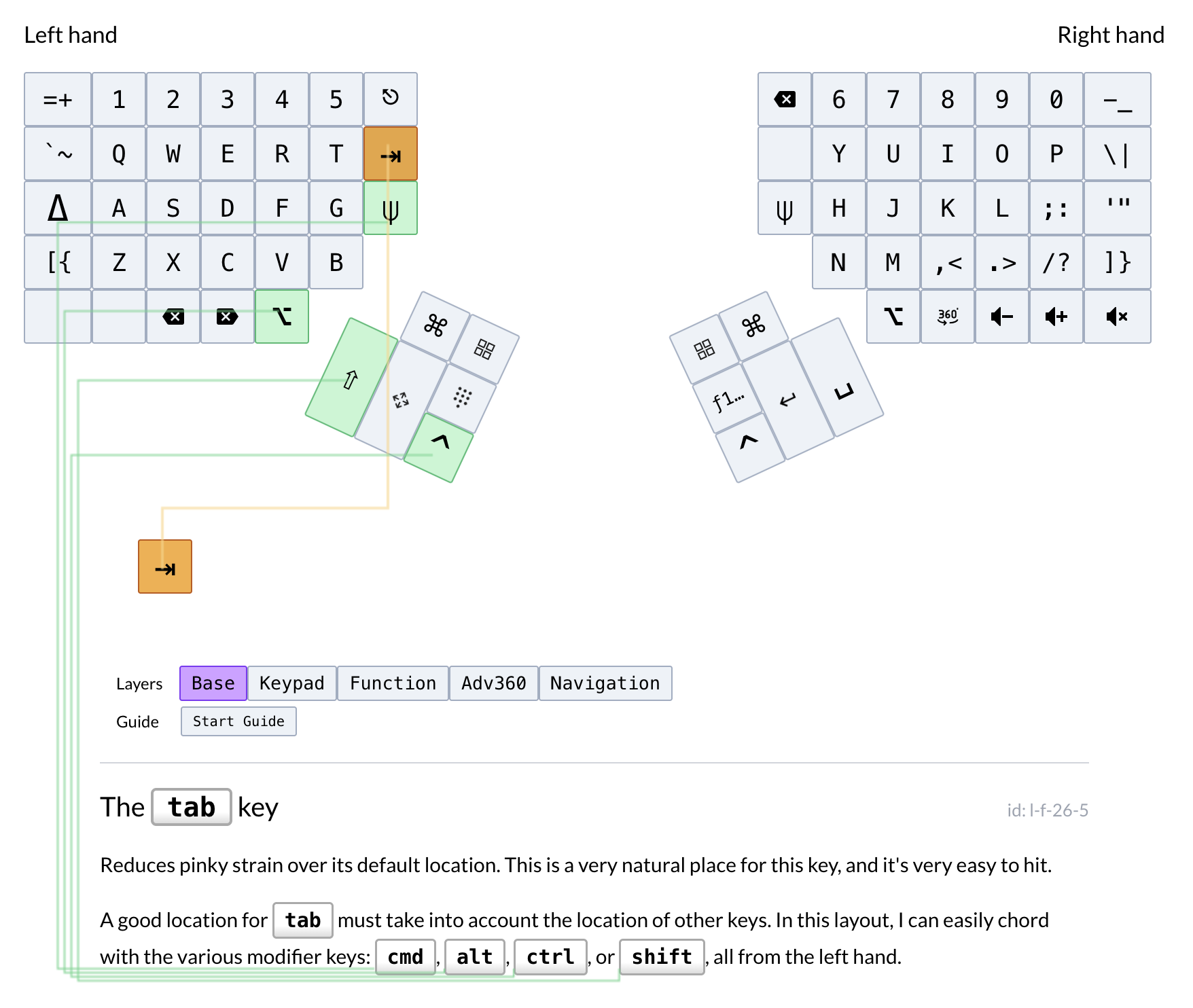Click the volume up key icon
This screenshot has height=1008, width=1193.
1056,317
